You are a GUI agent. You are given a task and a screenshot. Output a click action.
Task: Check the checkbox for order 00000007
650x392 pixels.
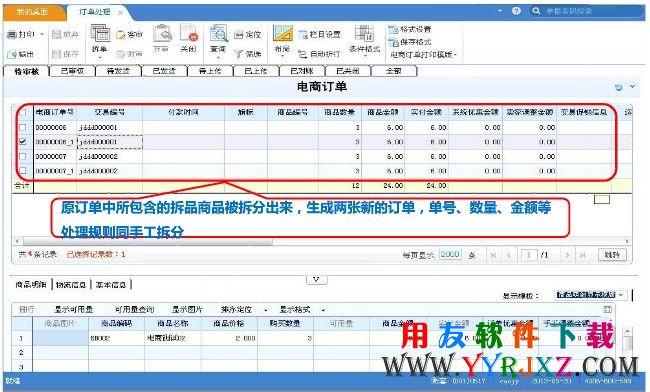click(x=23, y=157)
